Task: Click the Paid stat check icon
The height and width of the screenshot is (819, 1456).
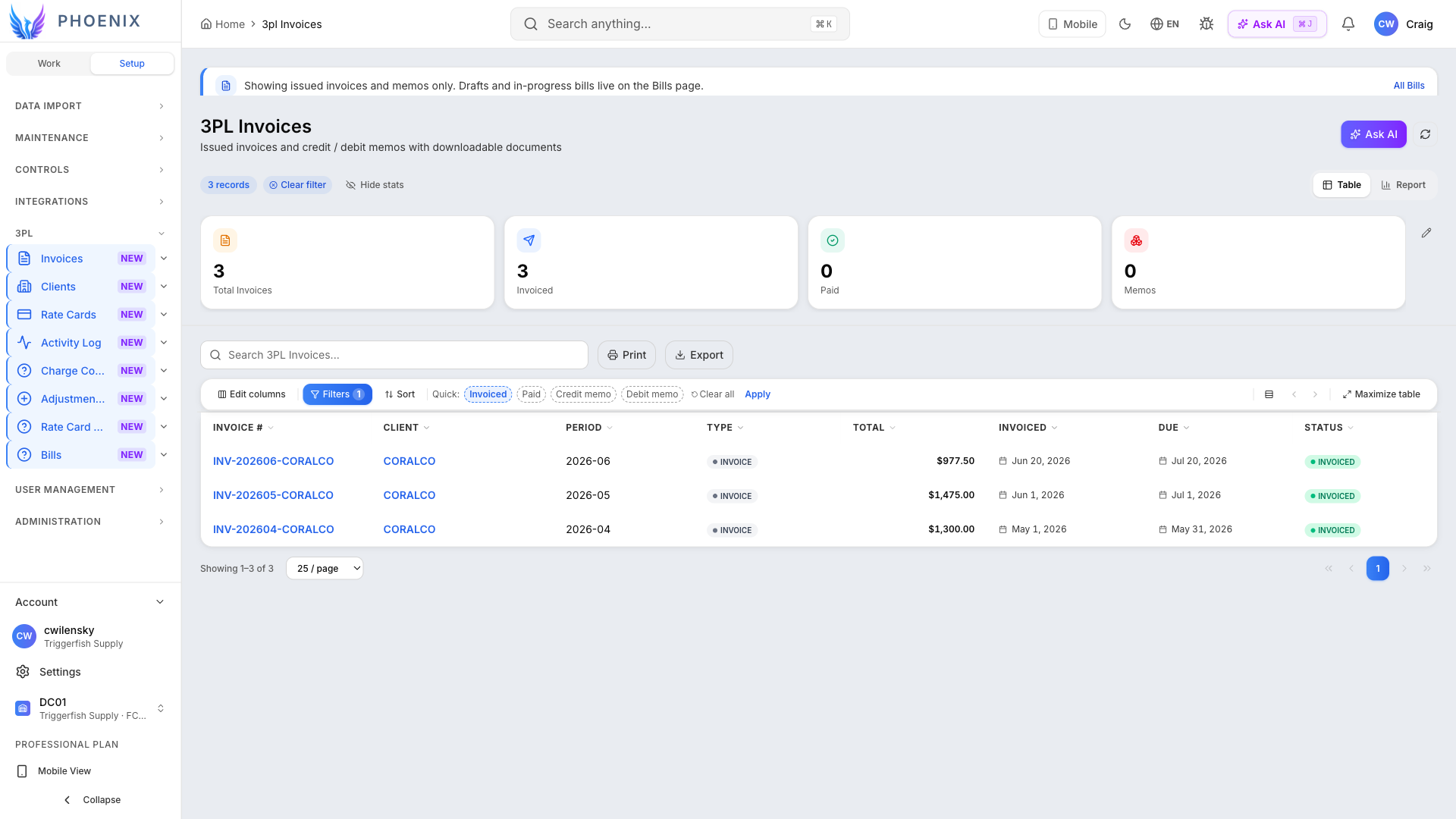Action: pos(833,240)
